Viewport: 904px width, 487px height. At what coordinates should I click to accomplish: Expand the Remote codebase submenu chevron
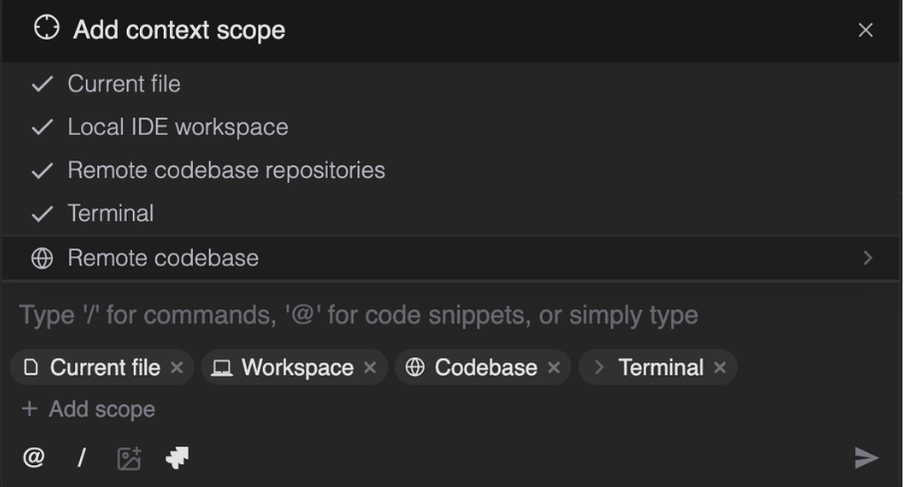click(867, 258)
